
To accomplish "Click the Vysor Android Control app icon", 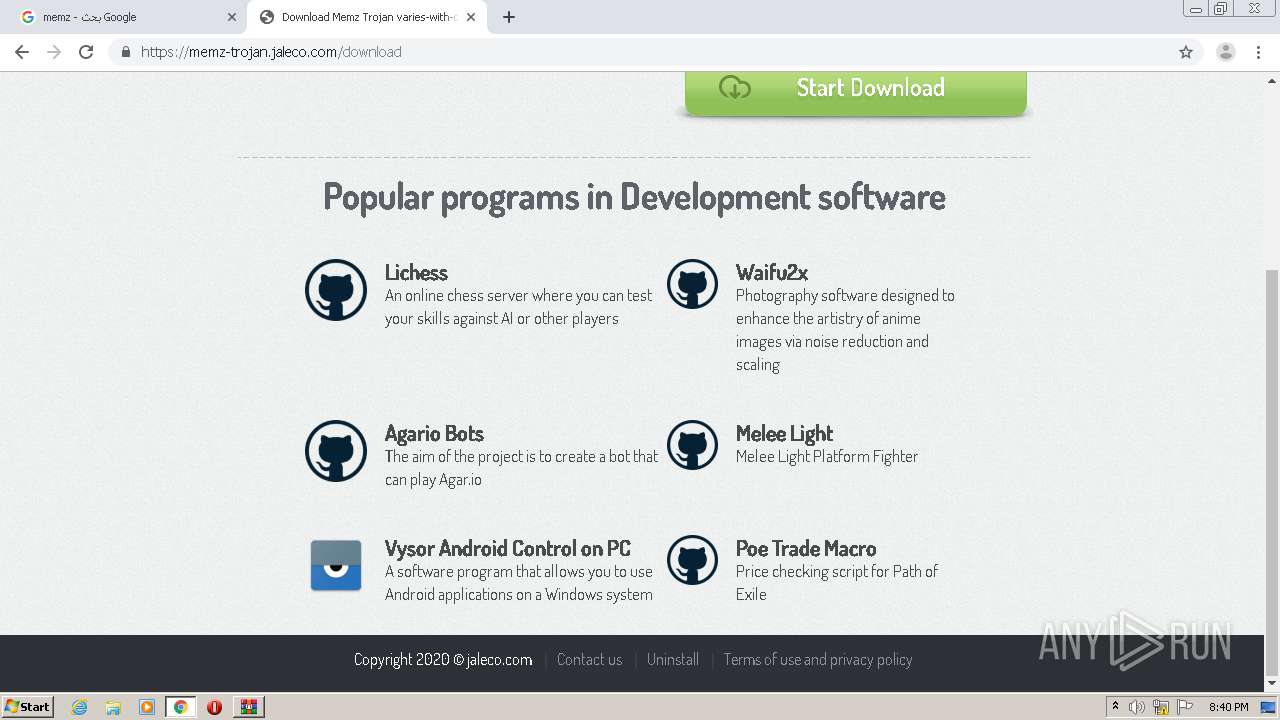I will tap(336, 565).
